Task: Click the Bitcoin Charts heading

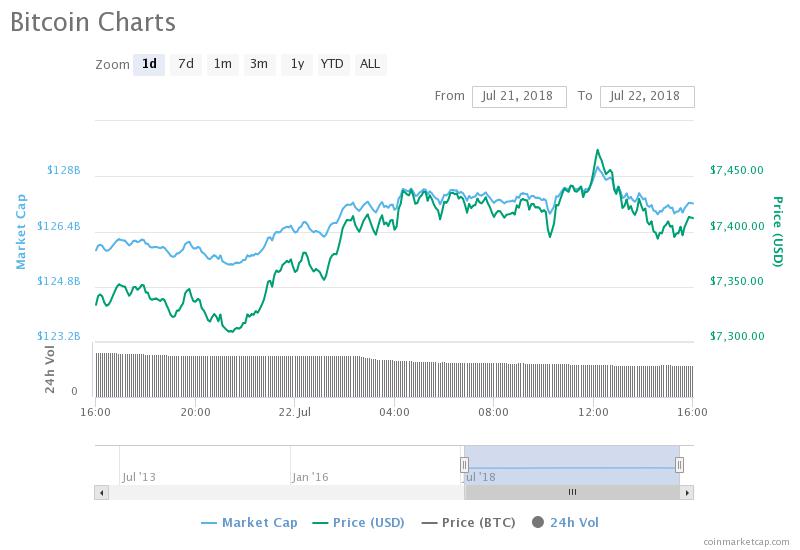Action: click(93, 22)
